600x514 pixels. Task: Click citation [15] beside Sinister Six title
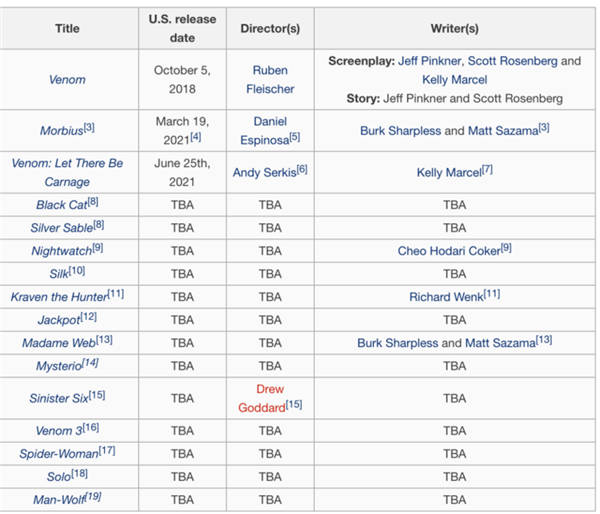coord(97,395)
